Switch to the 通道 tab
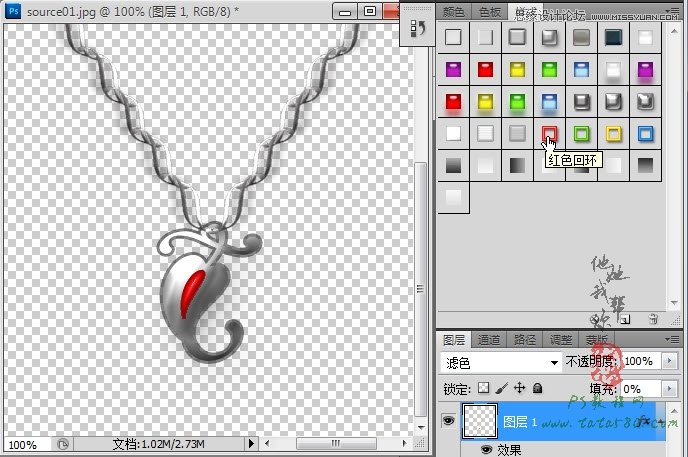 489,340
